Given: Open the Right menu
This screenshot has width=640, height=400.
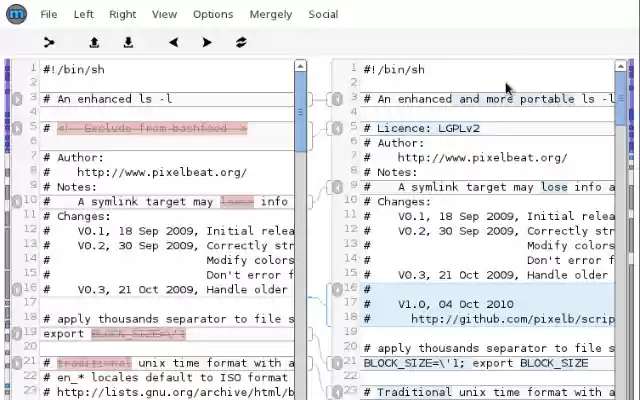Looking at the screenshot, I should [x=122, y=14].
